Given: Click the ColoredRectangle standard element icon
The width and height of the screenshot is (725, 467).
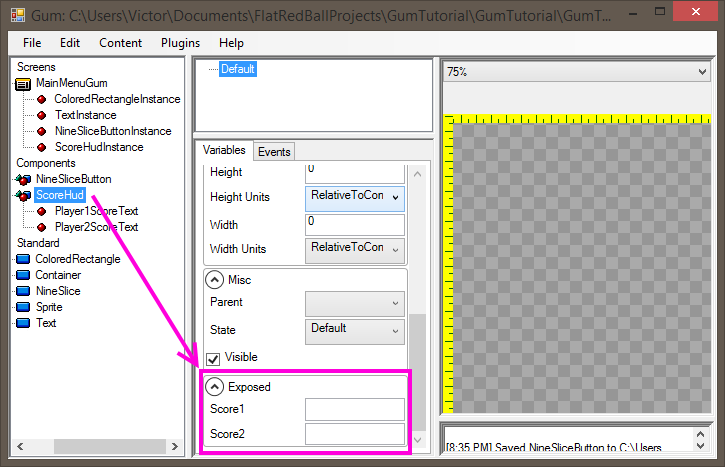Looking at the screenshot, I should click(x=24, y=259).
